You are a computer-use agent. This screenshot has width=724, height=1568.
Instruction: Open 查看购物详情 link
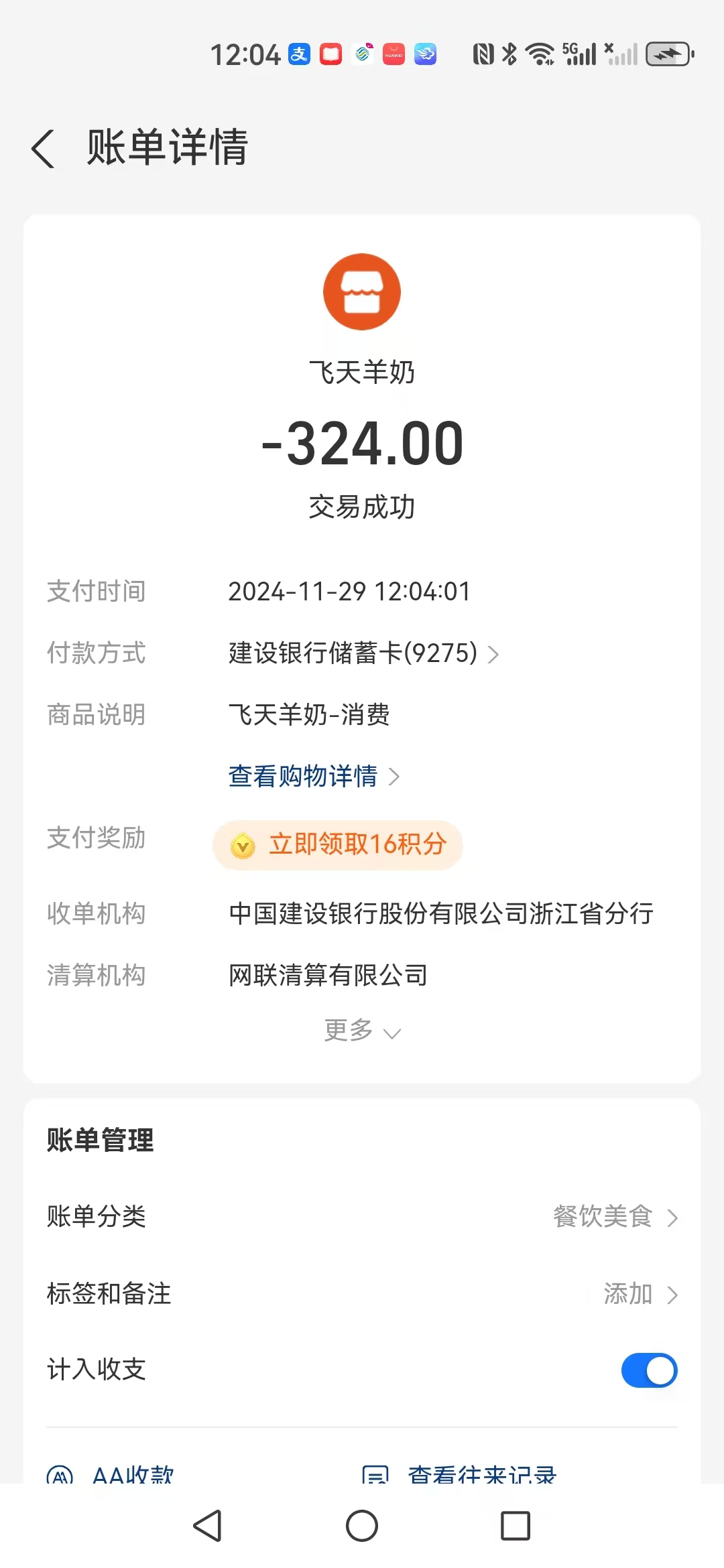313,777
